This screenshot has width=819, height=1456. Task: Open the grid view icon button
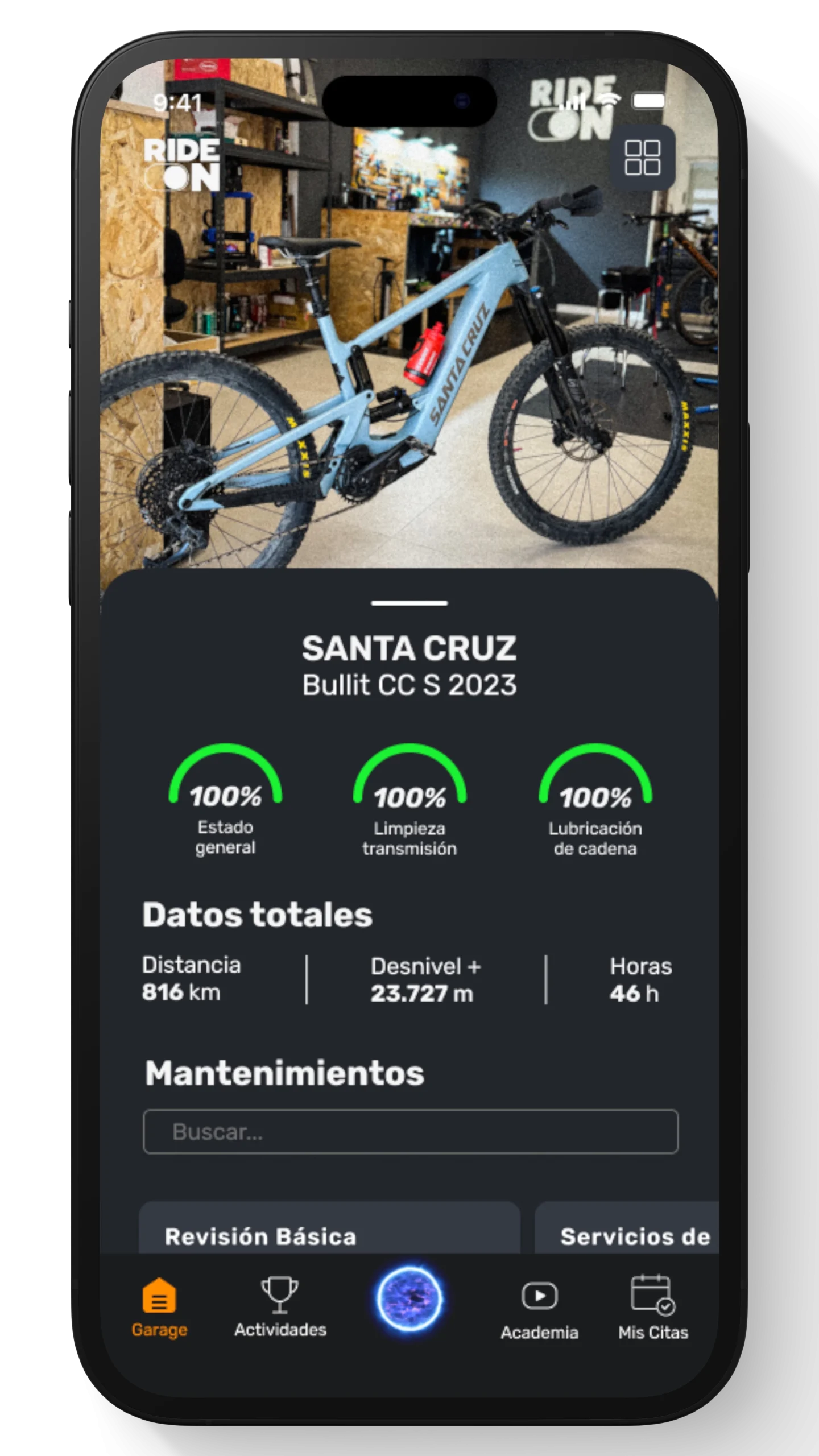pyautogui.click(x=643, y=158)
